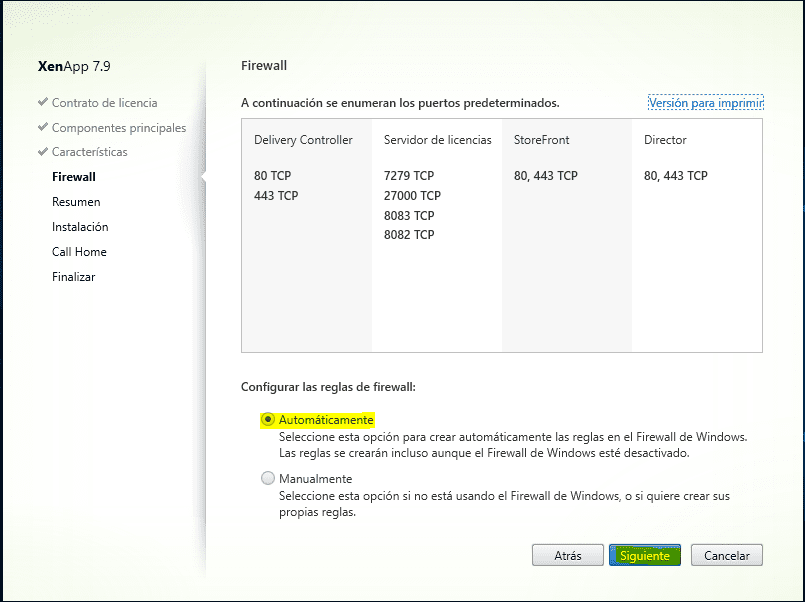The height and width of the screenshot is (602, 805).
Task: Select the Resumen step in sidebar
Action: [76, 202]
